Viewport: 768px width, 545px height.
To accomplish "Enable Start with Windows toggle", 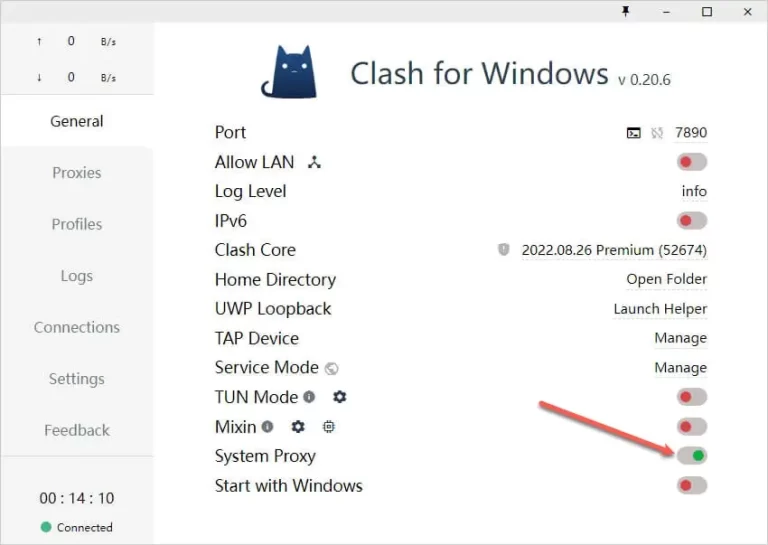I will coord(691,486).
